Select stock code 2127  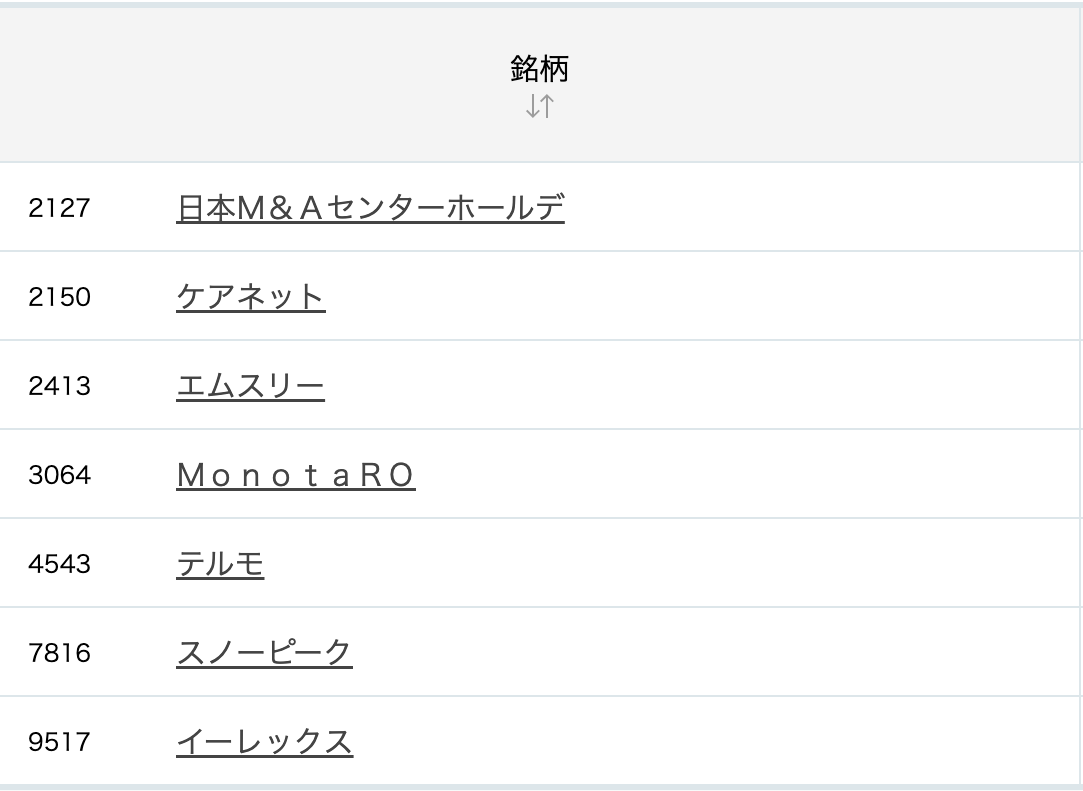[59, 208]
